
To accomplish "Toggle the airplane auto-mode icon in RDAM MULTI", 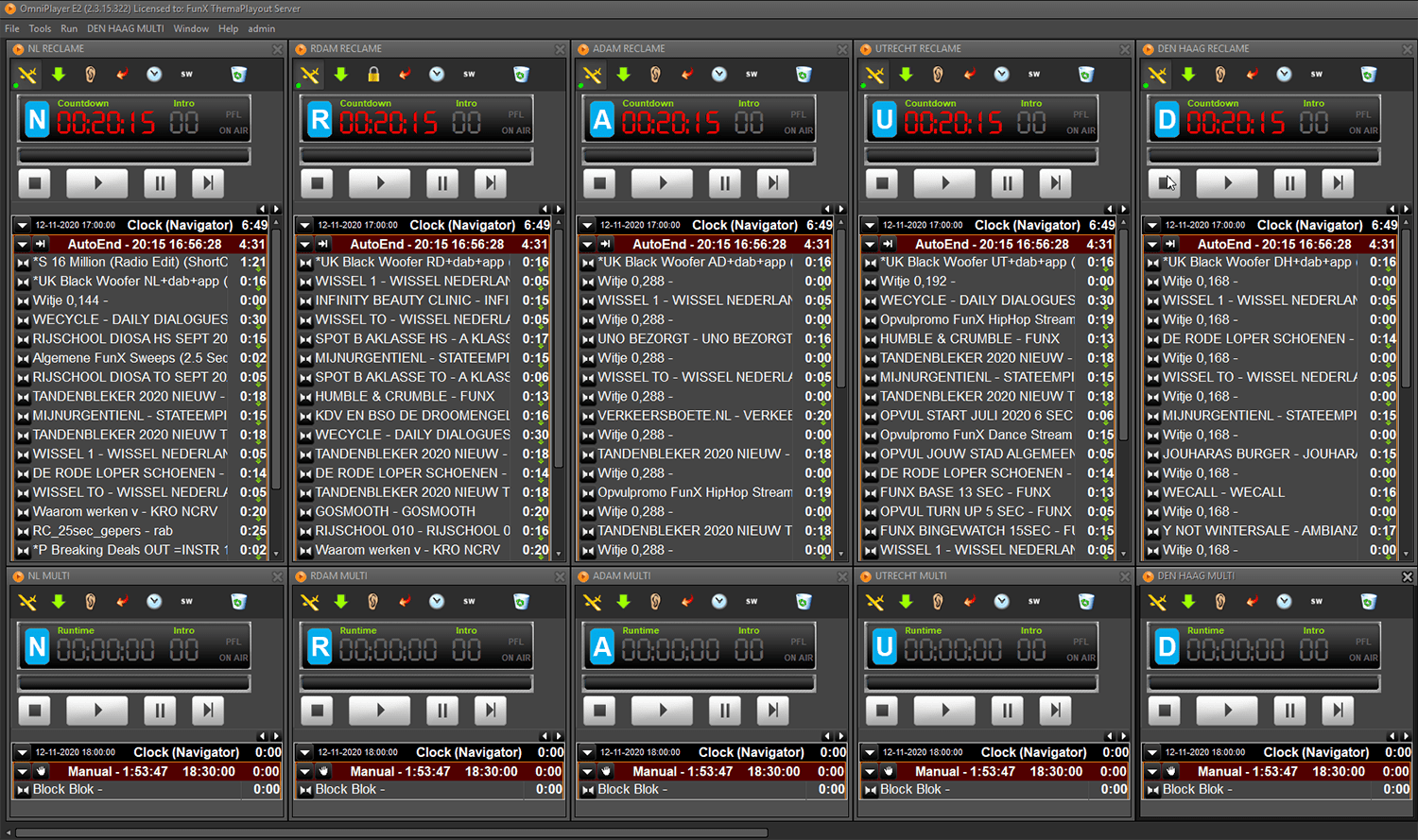I will pyautogui.click(x=310, y=601).
